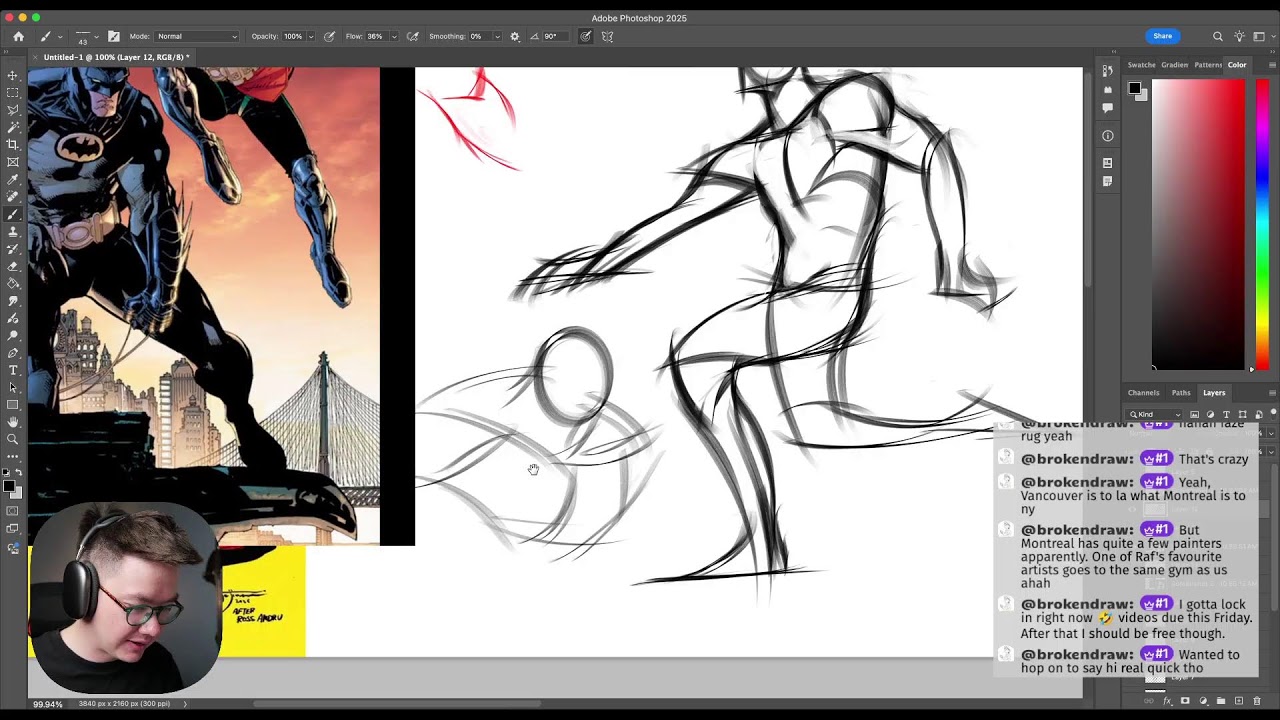Switch to the Paths tab
The image size is (1280, 720).
click(1181, 393)
